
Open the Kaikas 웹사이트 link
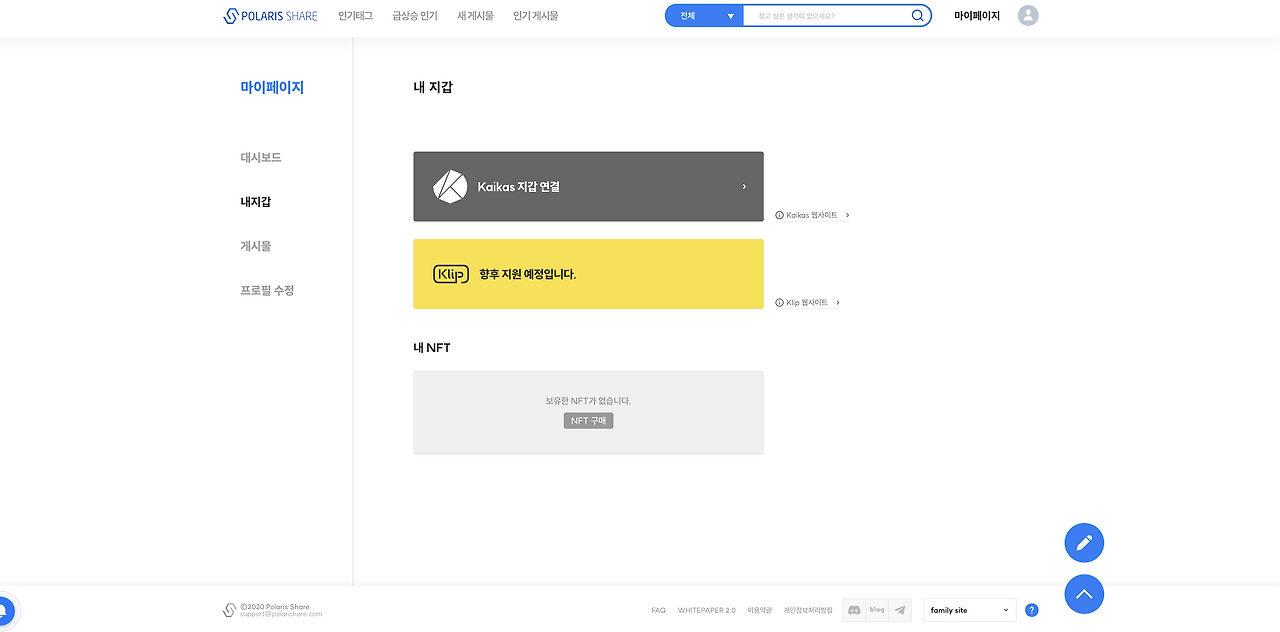pyautogui.click(x=813, y=215)
